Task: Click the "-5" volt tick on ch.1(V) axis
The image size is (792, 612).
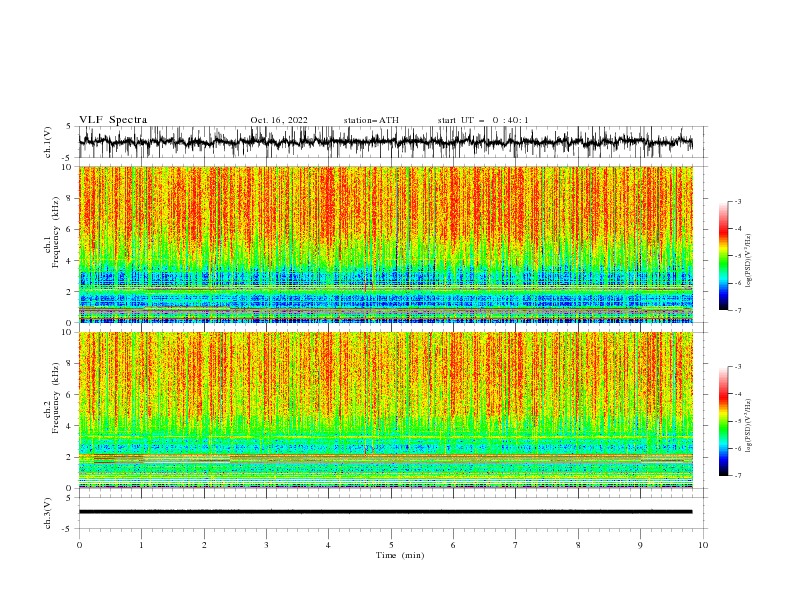Action: [x=68, y=158]
